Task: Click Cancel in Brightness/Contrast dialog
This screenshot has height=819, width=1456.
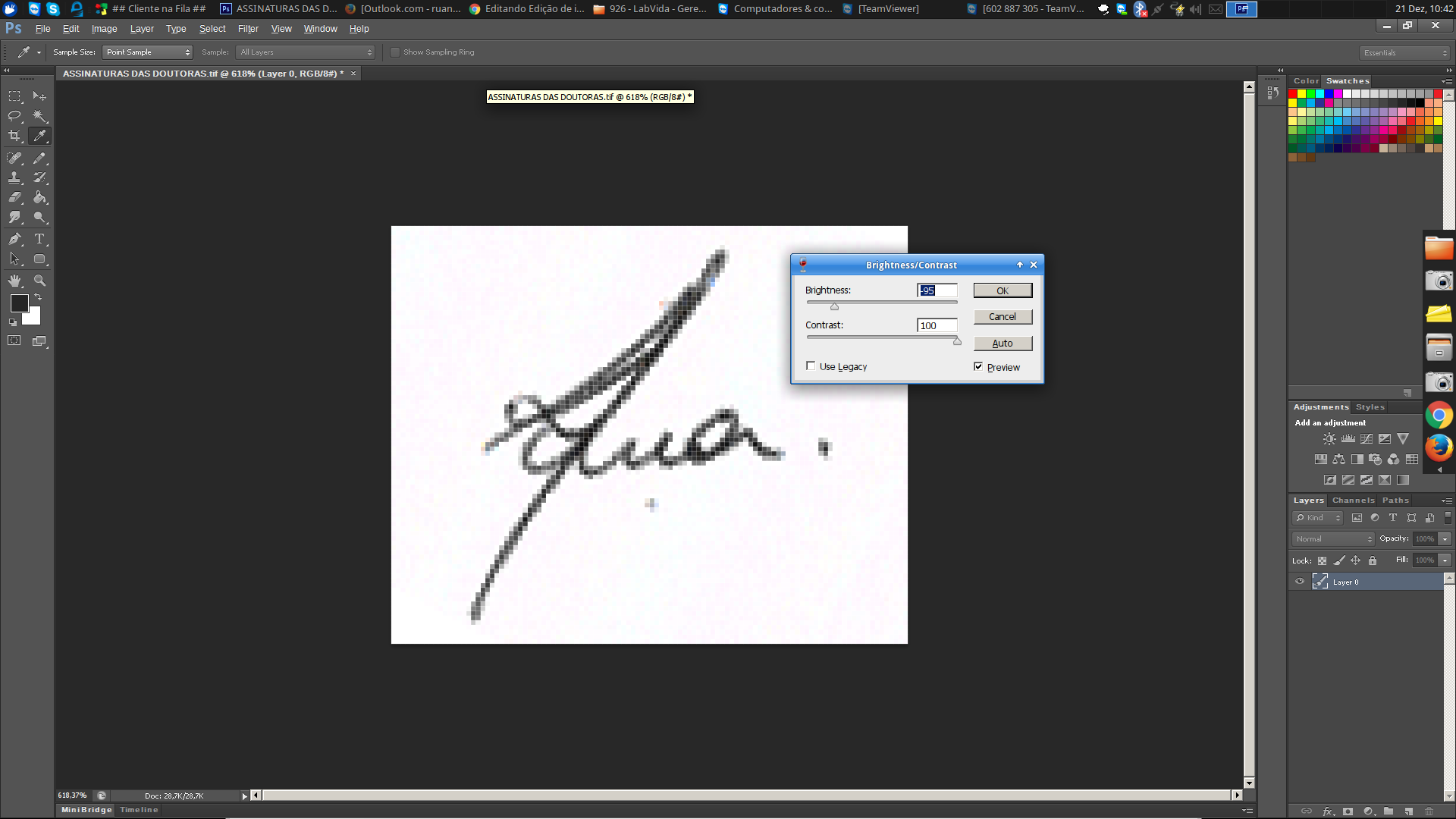Action: click(x=1003, y=317)
